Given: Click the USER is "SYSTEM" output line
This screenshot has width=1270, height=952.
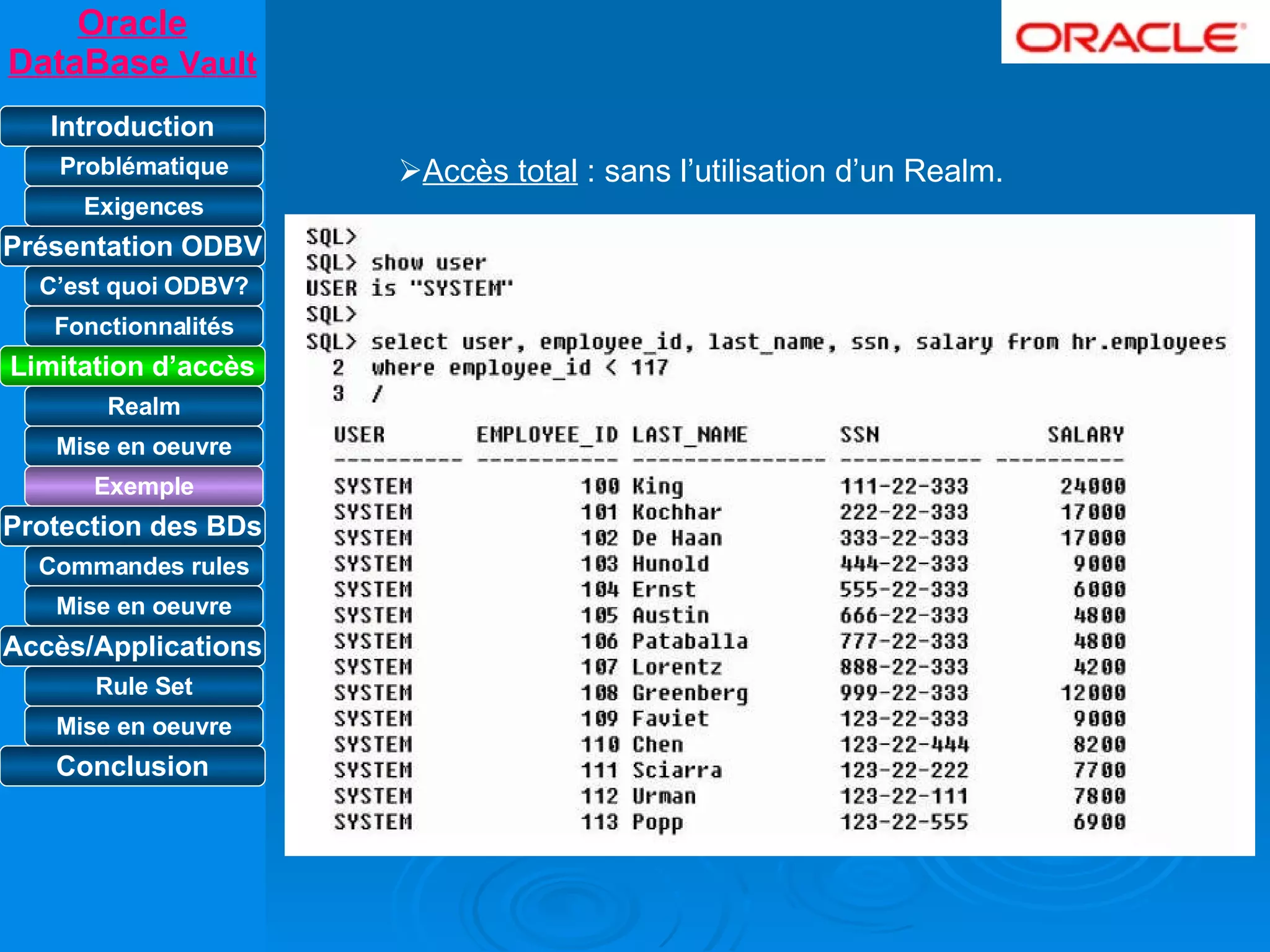Looking at the screenshot, I should 409,289.
